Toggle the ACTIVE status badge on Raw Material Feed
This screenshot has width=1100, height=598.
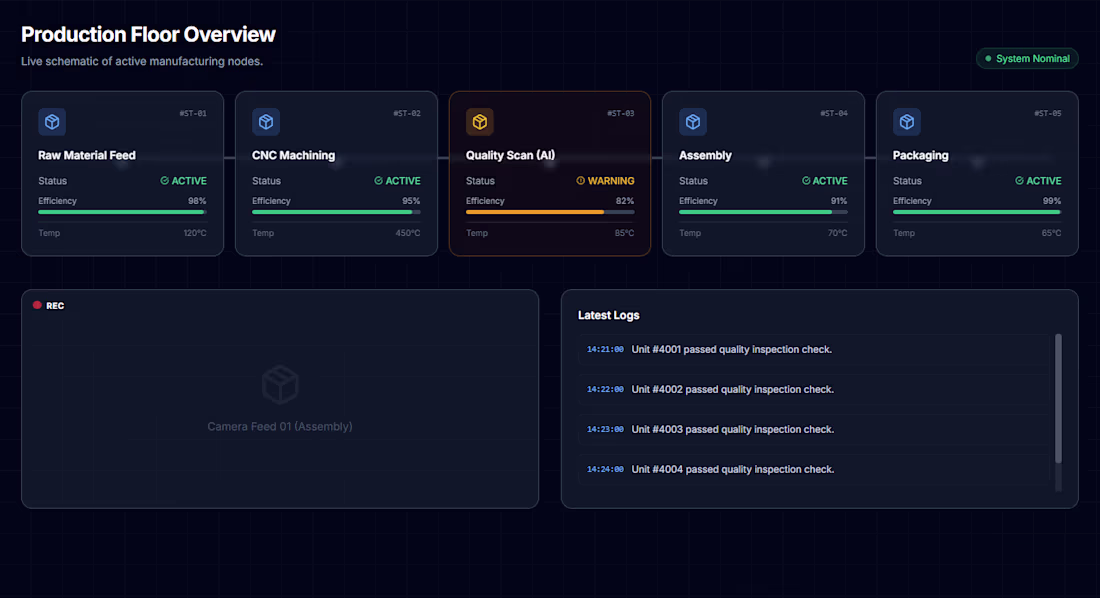pos(183,181)
